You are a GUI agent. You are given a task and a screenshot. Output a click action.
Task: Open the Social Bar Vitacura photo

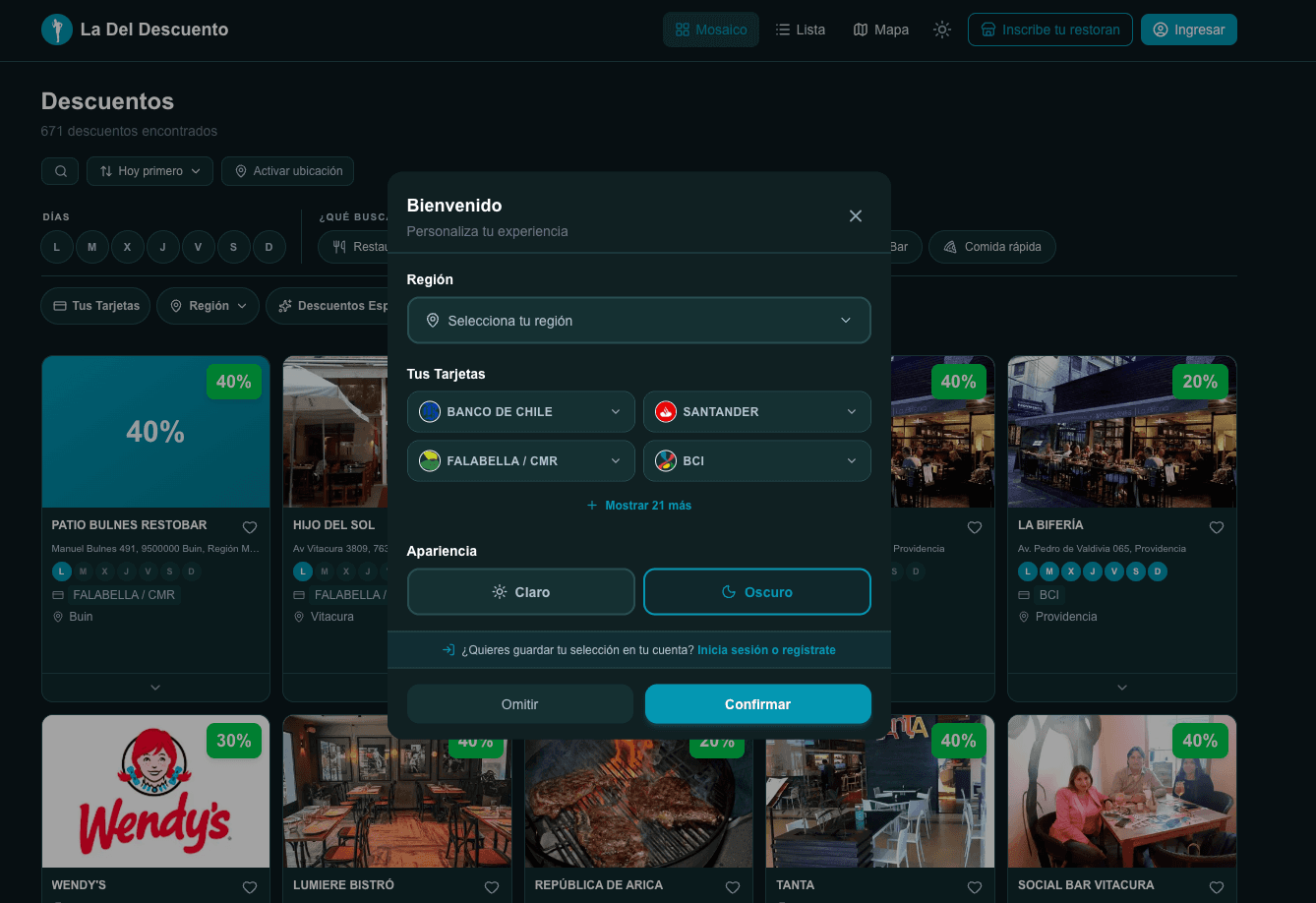(x=1122, y=791)
